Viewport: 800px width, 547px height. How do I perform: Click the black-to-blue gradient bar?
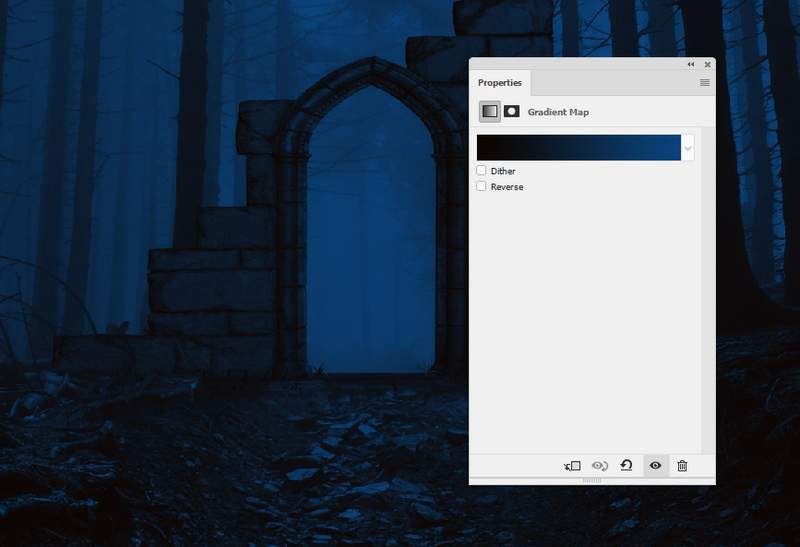[x=579, y=147]
